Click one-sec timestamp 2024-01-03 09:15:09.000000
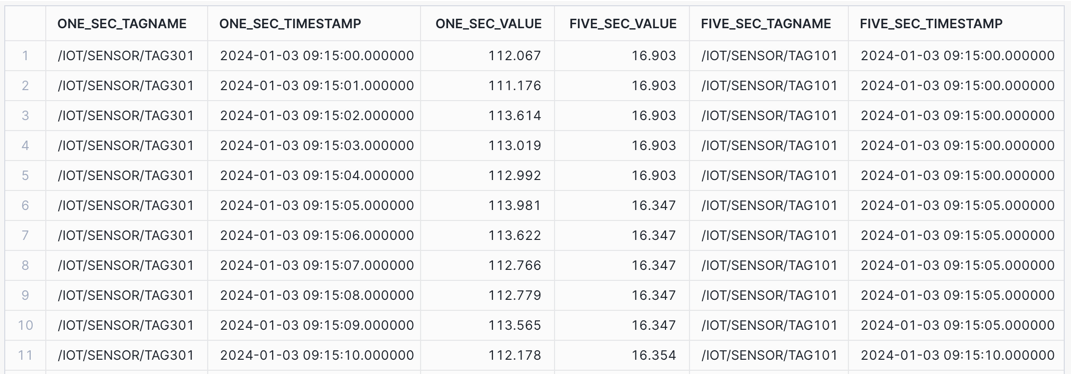The image size is (1071, 374). (314, 325)
